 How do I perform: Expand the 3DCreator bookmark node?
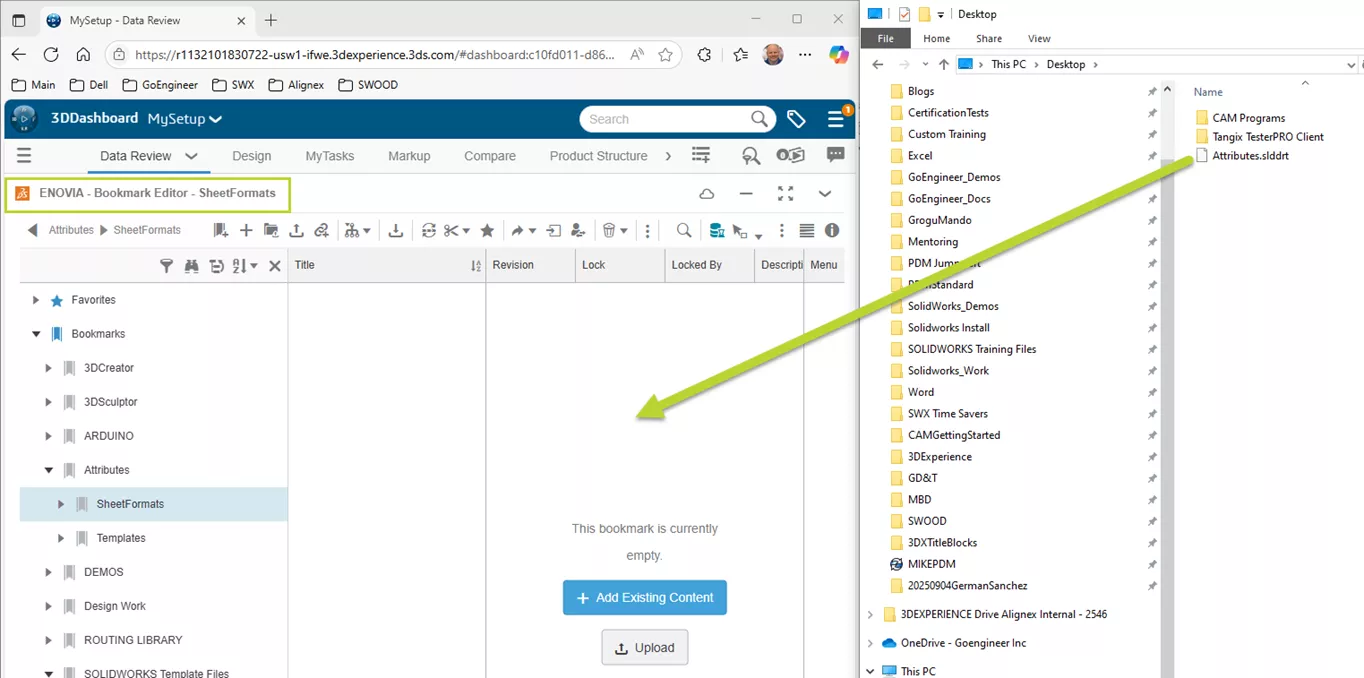48,368
